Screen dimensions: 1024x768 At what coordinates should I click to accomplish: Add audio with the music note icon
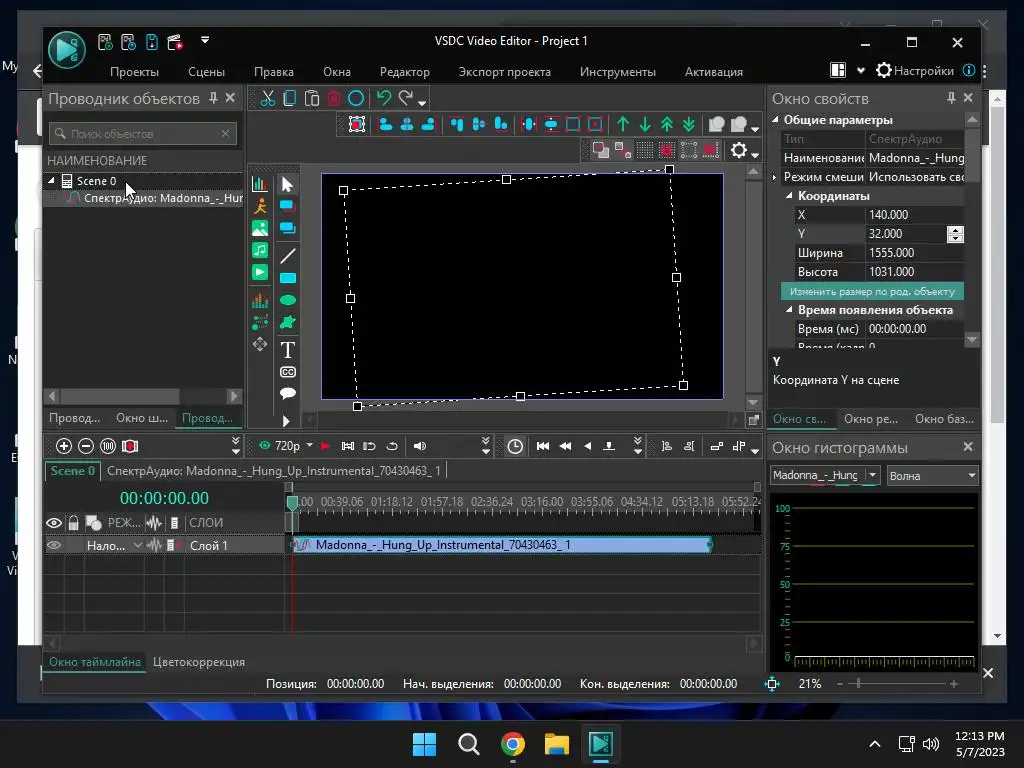pos(260,250)
